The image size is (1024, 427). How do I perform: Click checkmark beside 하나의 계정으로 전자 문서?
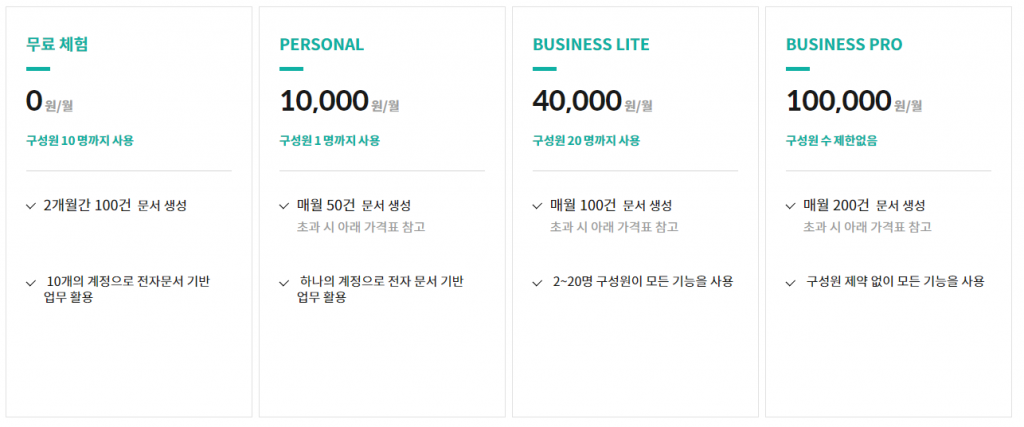[284, 283]
